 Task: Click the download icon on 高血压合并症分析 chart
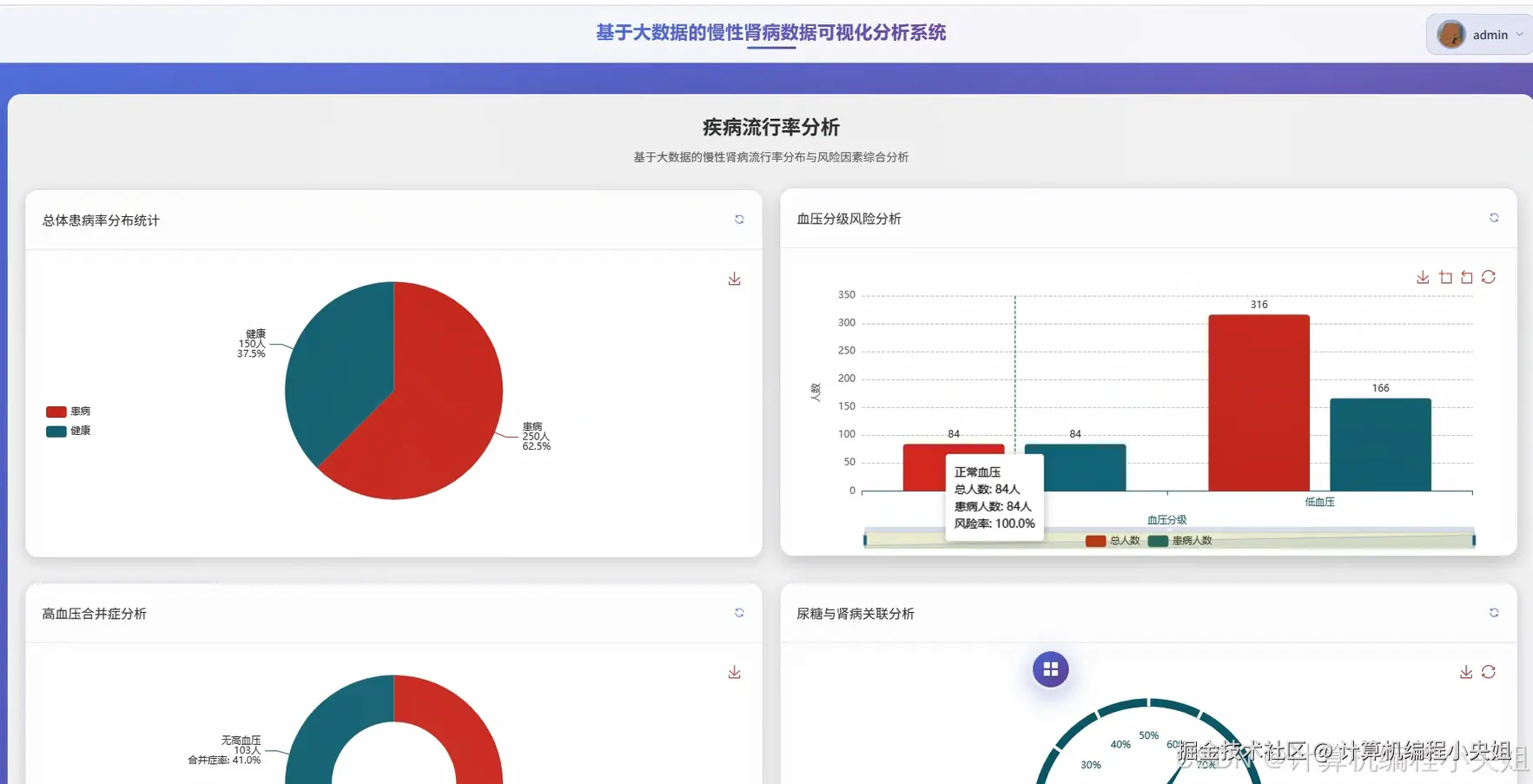click(x=735, y=672)
